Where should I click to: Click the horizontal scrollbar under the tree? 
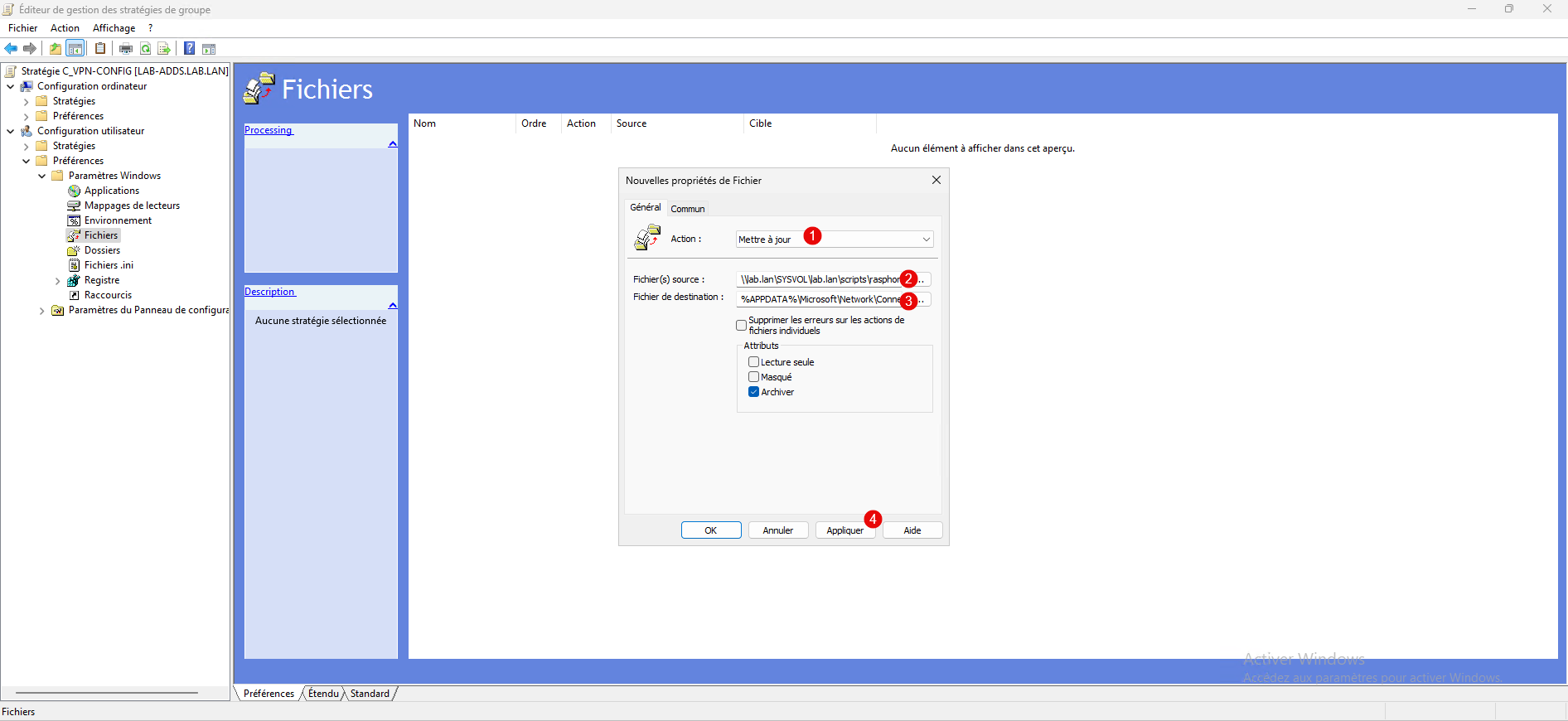point(107,693)
